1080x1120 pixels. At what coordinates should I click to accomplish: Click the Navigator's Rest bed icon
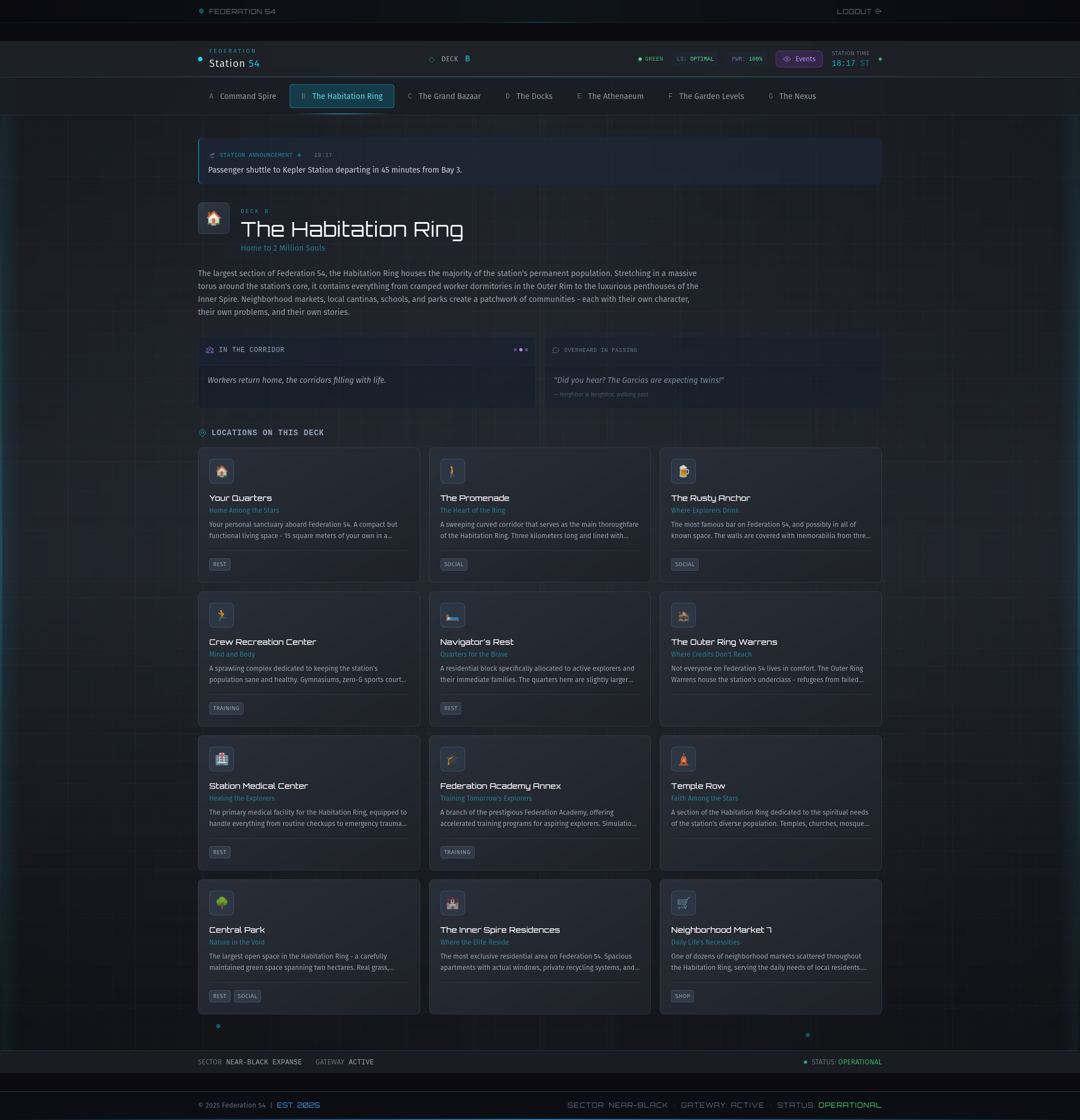click(x=452, y=616)
